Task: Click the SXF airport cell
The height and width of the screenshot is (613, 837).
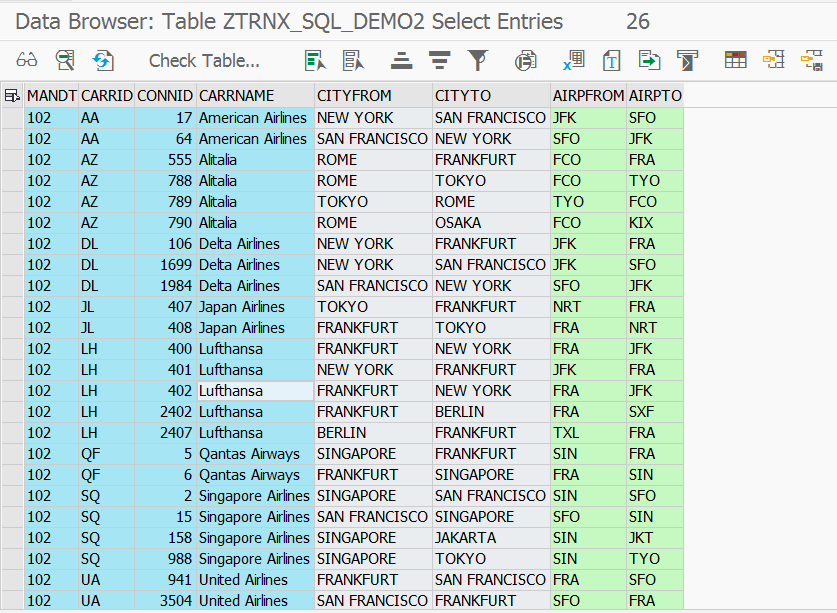Action: [655, 412]
